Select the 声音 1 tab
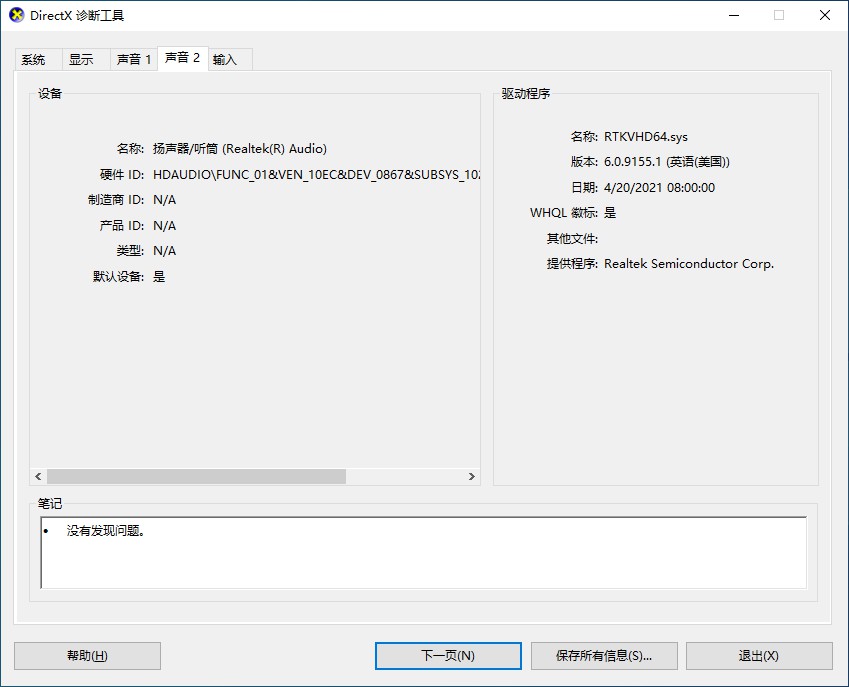The image size is (849, 687). coord(133,59)
